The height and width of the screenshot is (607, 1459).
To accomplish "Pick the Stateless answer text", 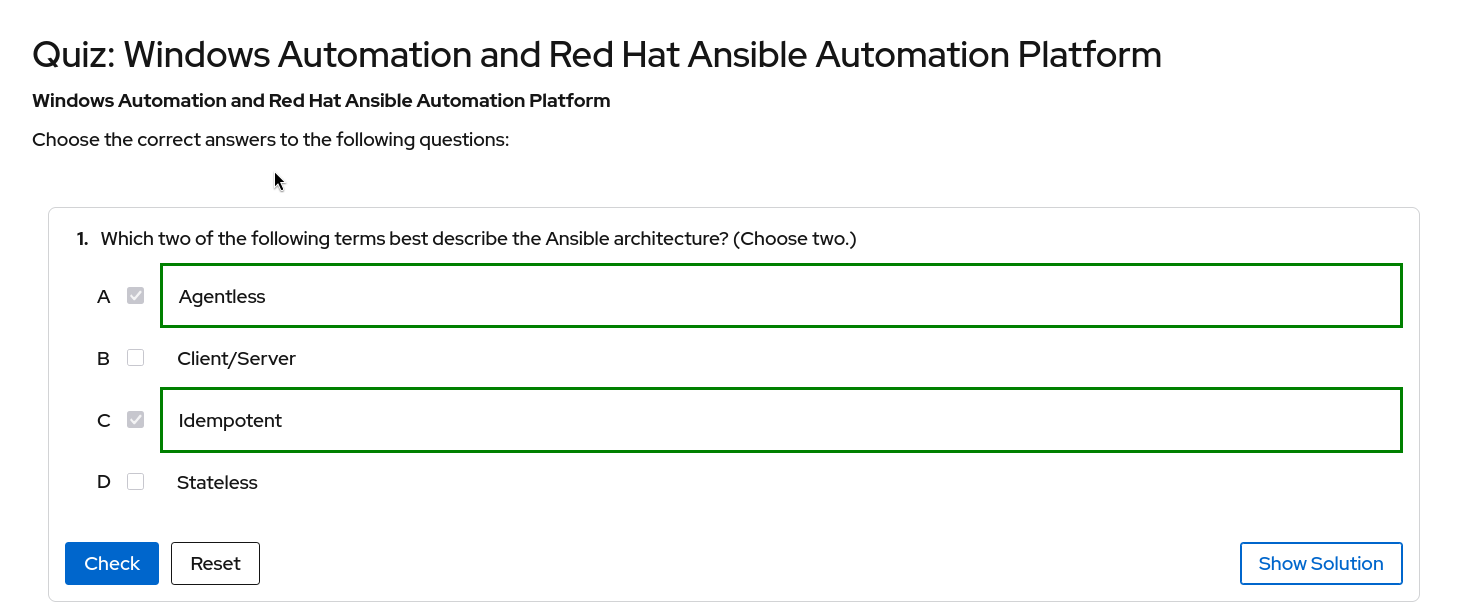I will point(217,482).
